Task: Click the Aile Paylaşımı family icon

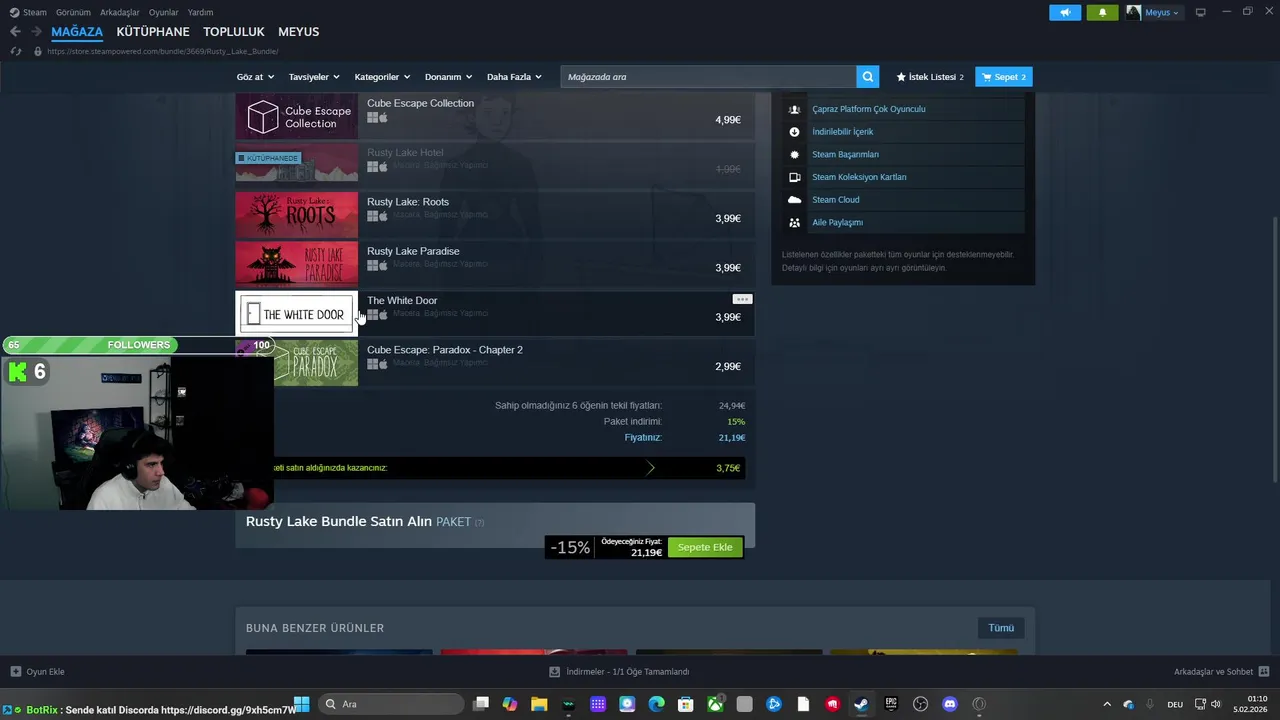Action: 794,223
